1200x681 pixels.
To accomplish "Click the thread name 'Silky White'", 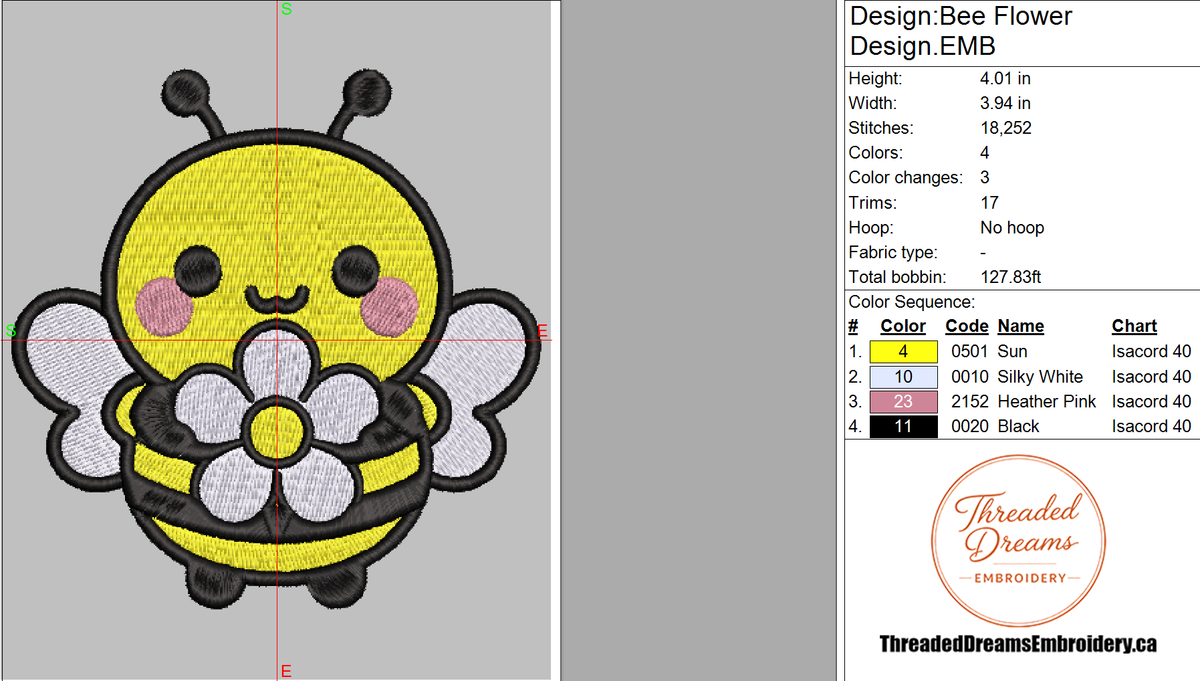I will point(1040,377).
